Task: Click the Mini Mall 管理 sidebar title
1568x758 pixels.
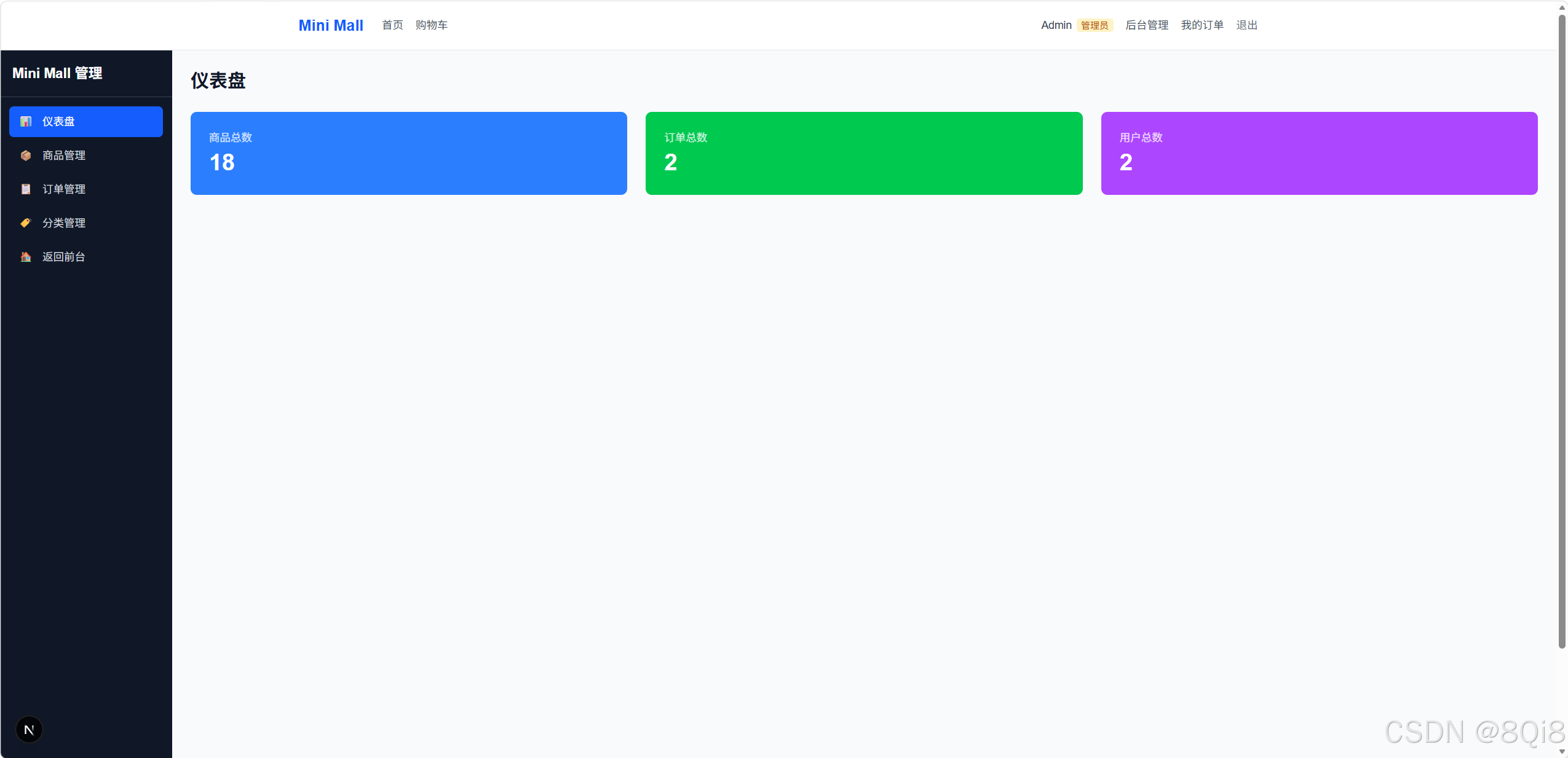Action: click(57, 73)
